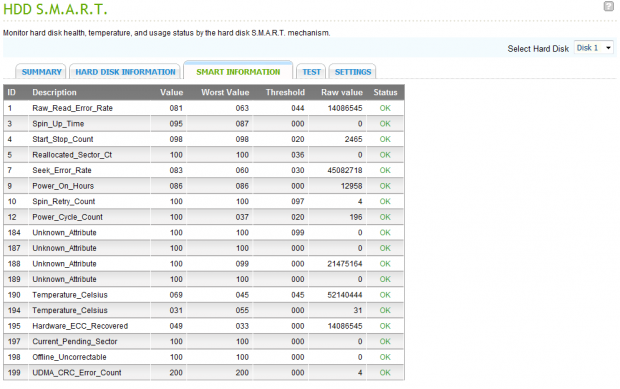This screenshot has width=620, height=389.
Task: Select the Reallocated_Sector_Ct attribute
Action: click(72, 155)
